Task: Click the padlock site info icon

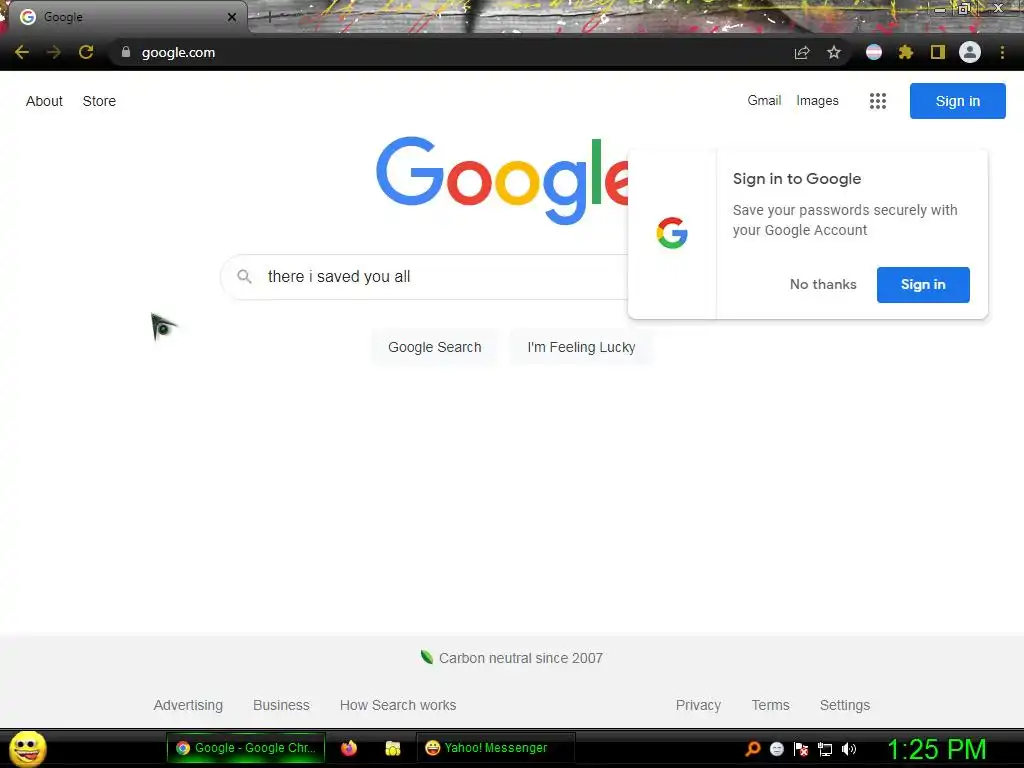Action: click(x=126, y=52)
